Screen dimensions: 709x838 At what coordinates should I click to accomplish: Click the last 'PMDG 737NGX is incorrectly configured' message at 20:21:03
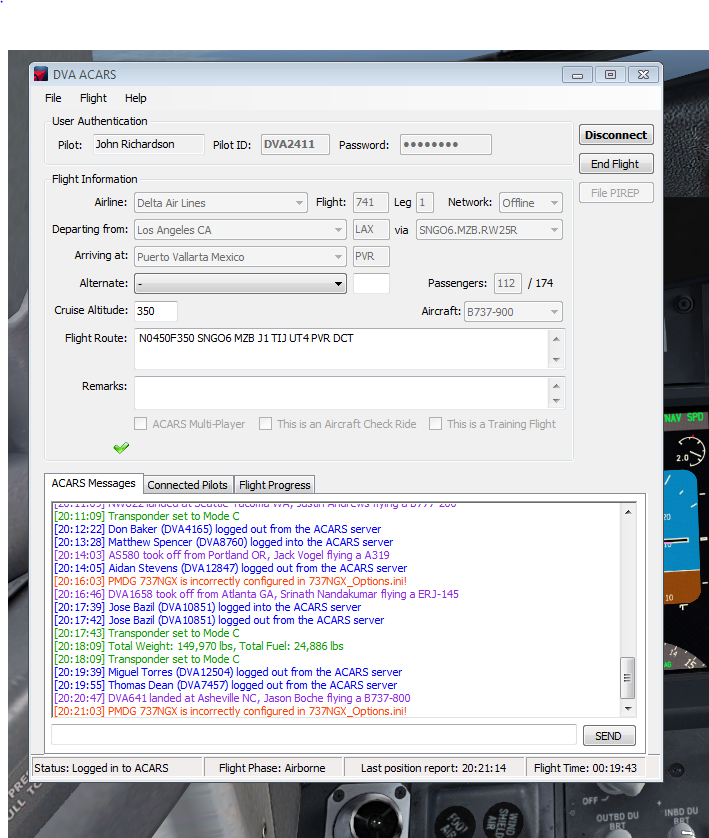point(230,711)
